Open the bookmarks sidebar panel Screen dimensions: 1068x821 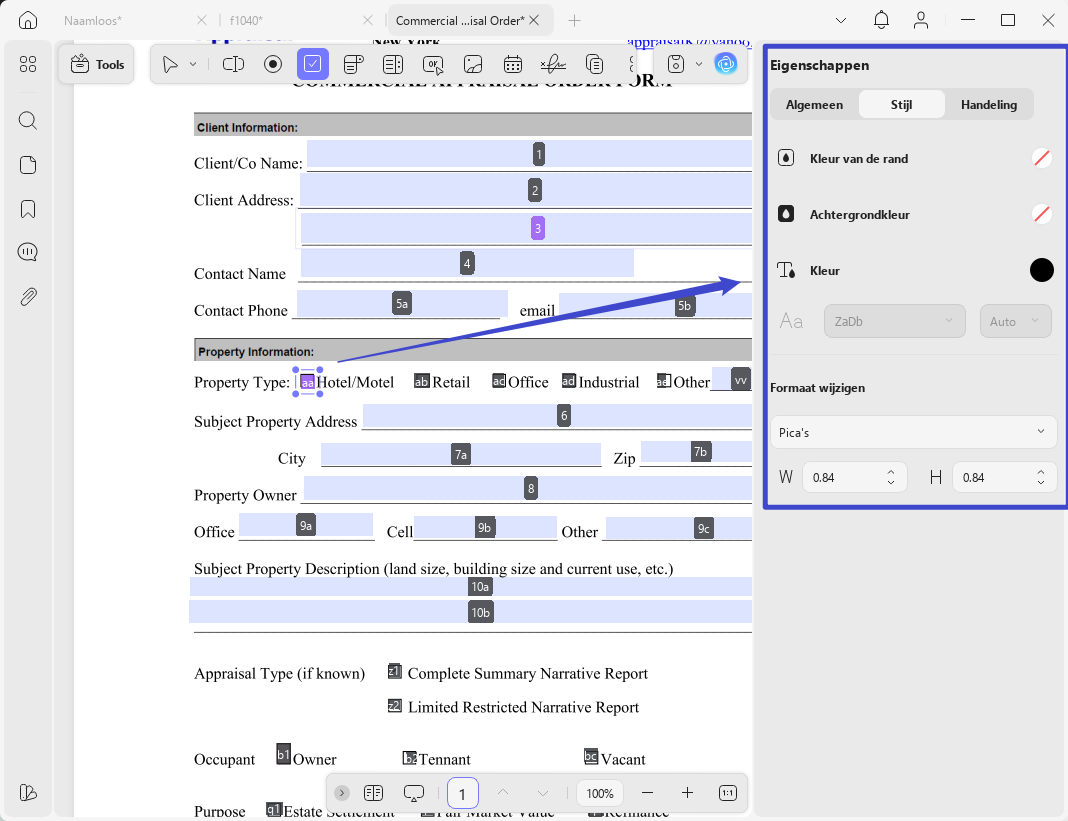coord(28,208)
